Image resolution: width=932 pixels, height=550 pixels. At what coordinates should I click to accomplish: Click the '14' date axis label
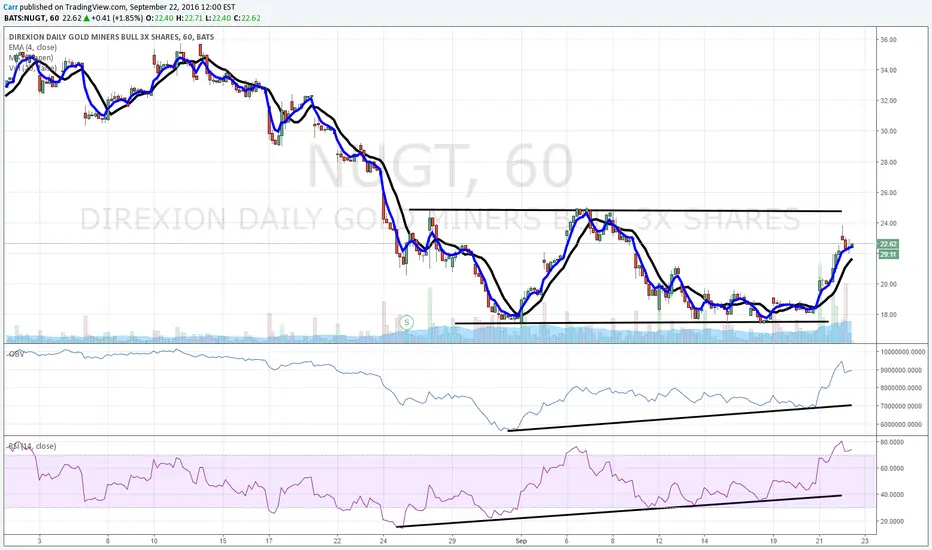coord(704,541)
